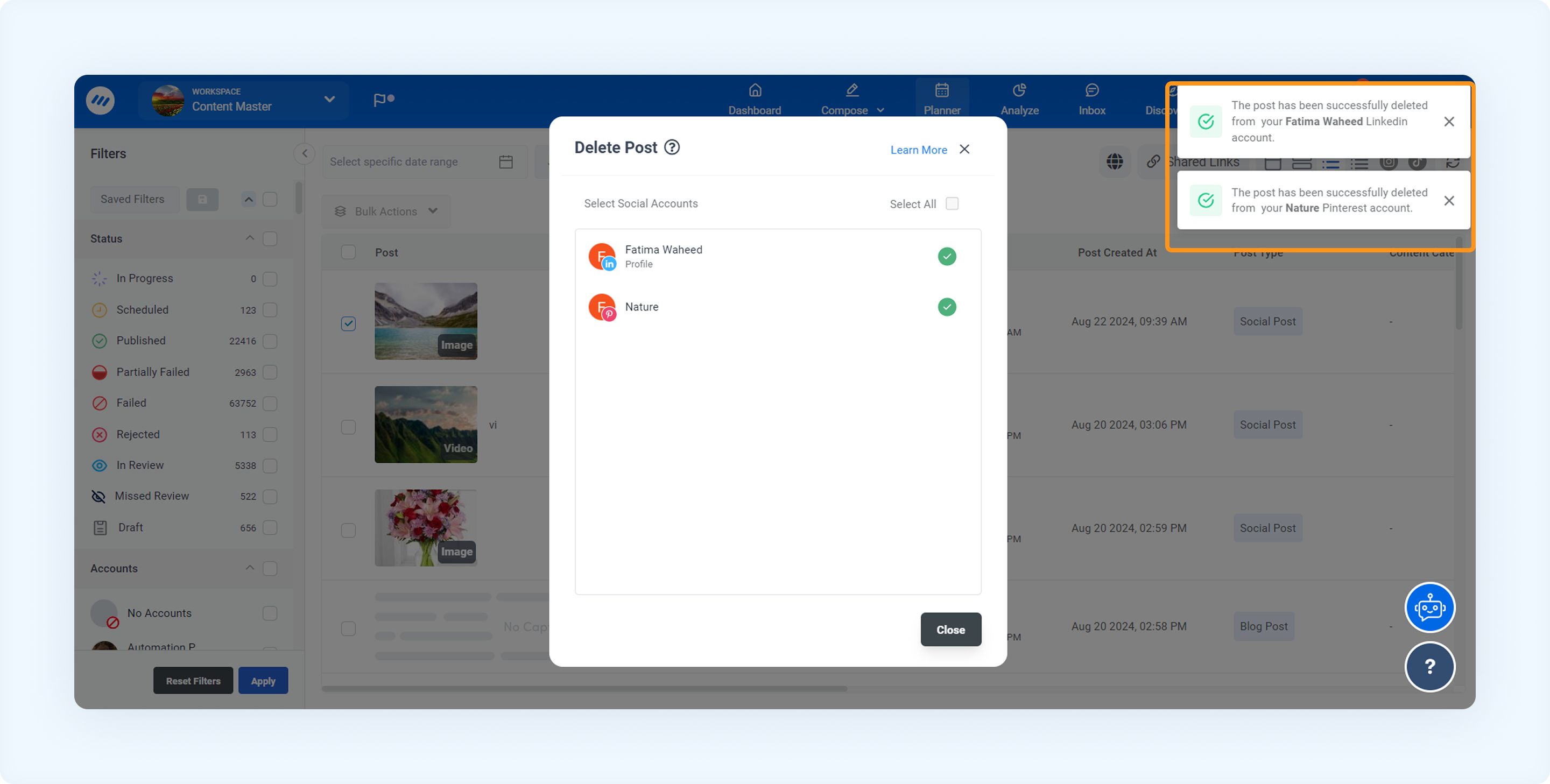Click the Nature Pinterest account avatar
Viewport: 1550px width, 784px height.
coord(602,307)
